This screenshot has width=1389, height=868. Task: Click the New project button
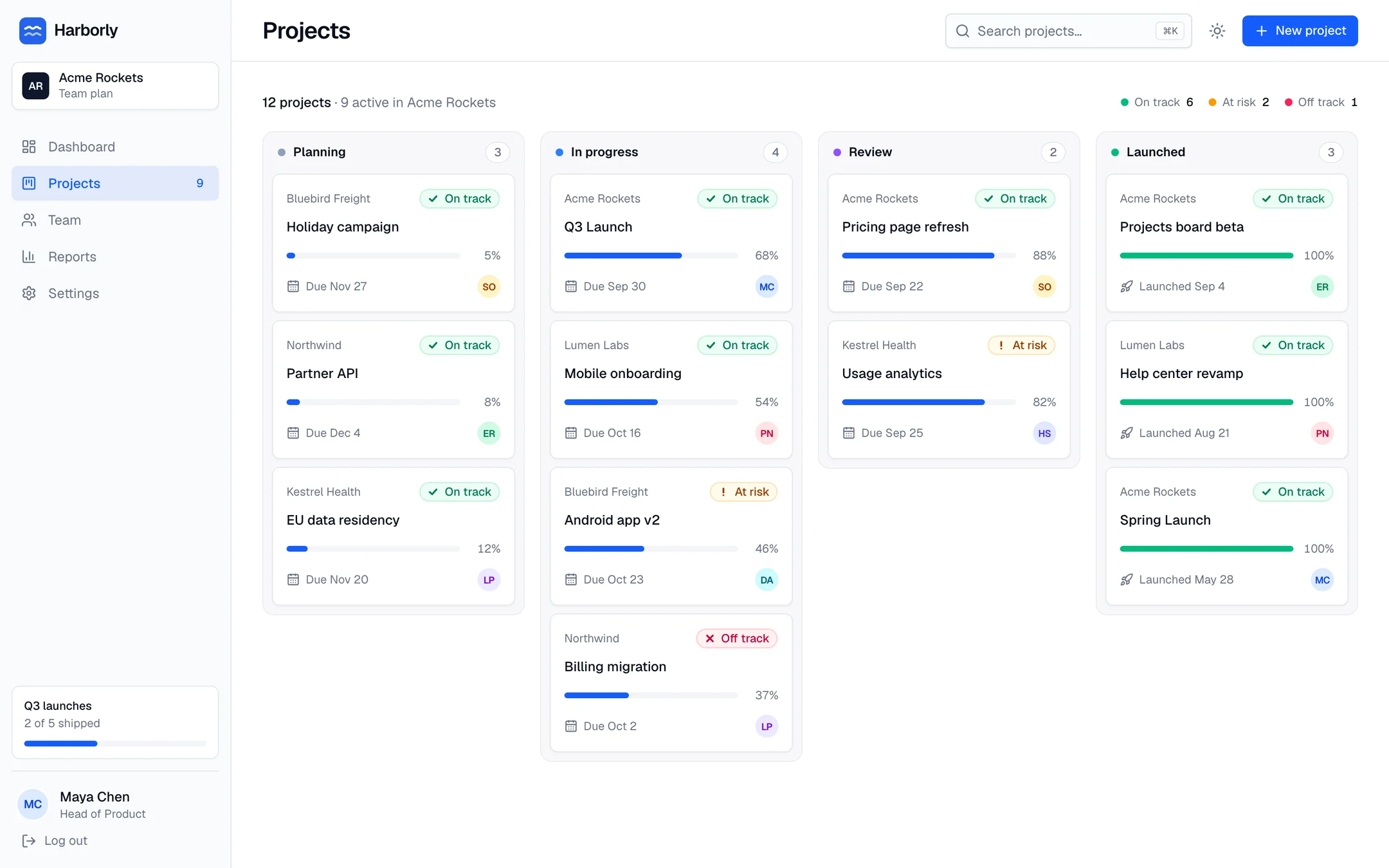pyautogui.click(x=1300, y=31)
